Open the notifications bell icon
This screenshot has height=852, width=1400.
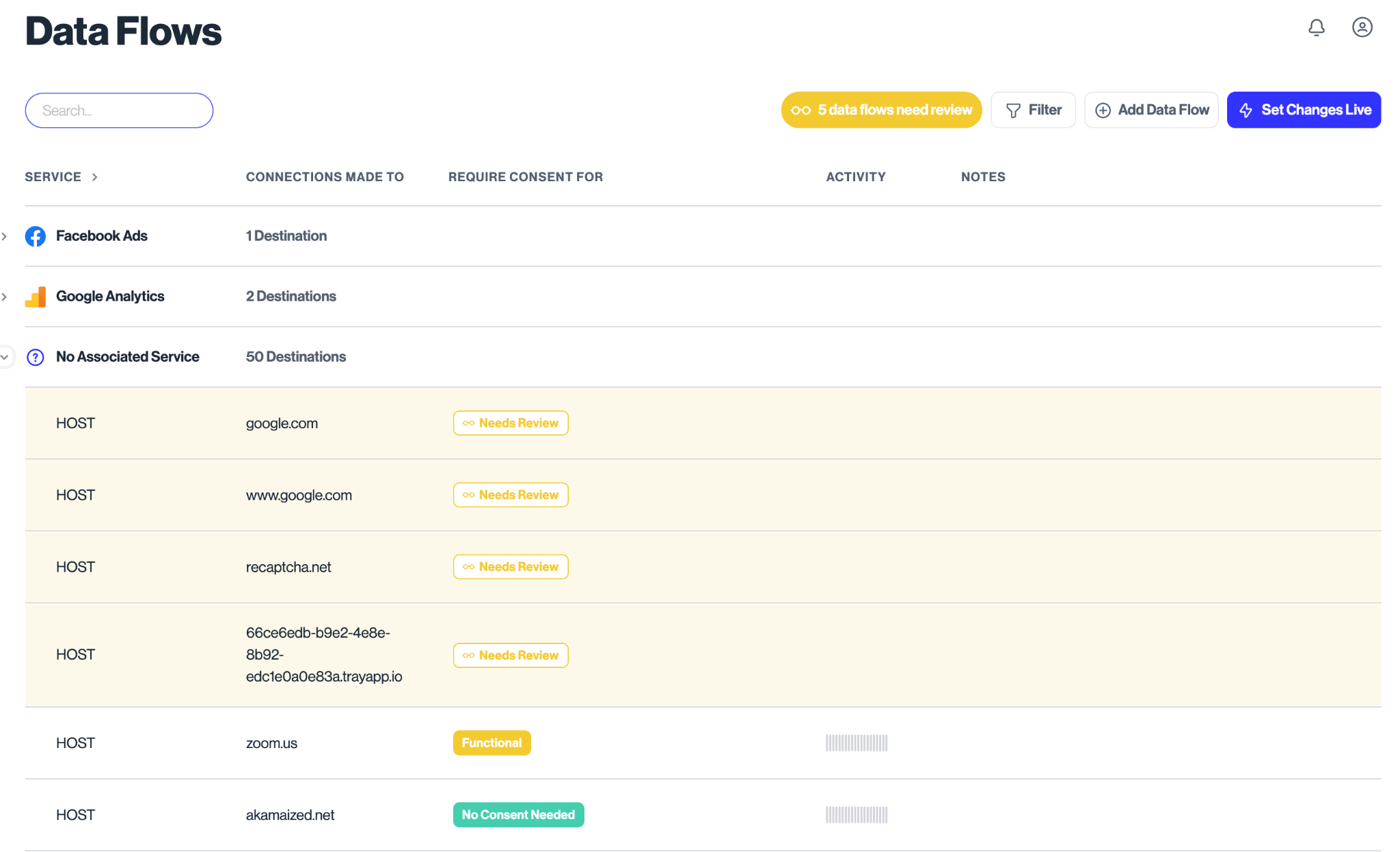click(1316, 27)
